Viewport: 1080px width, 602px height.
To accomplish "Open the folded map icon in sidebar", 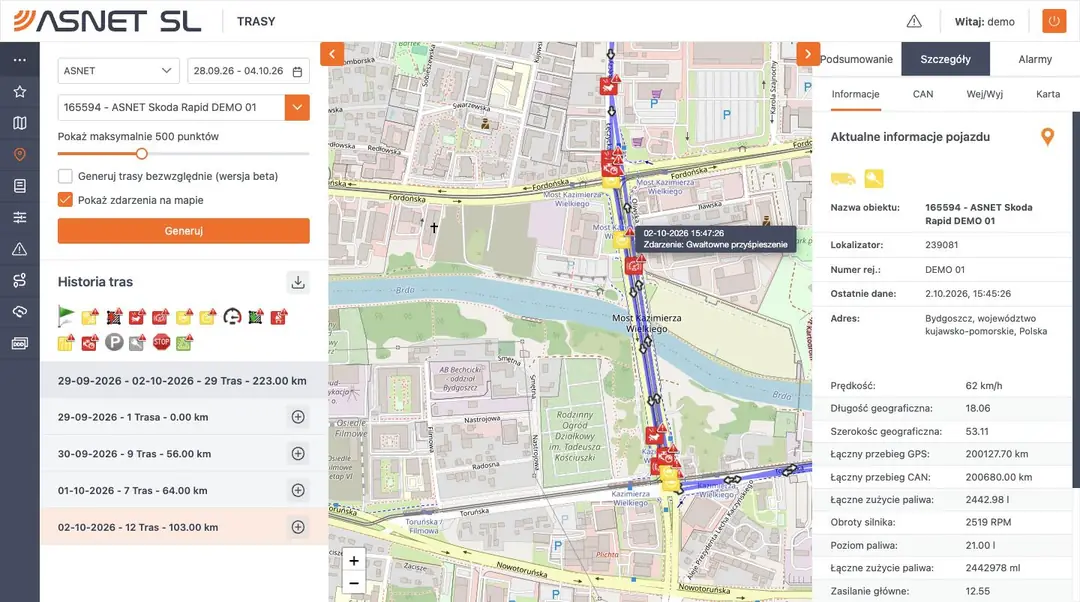I will (19, 123).
